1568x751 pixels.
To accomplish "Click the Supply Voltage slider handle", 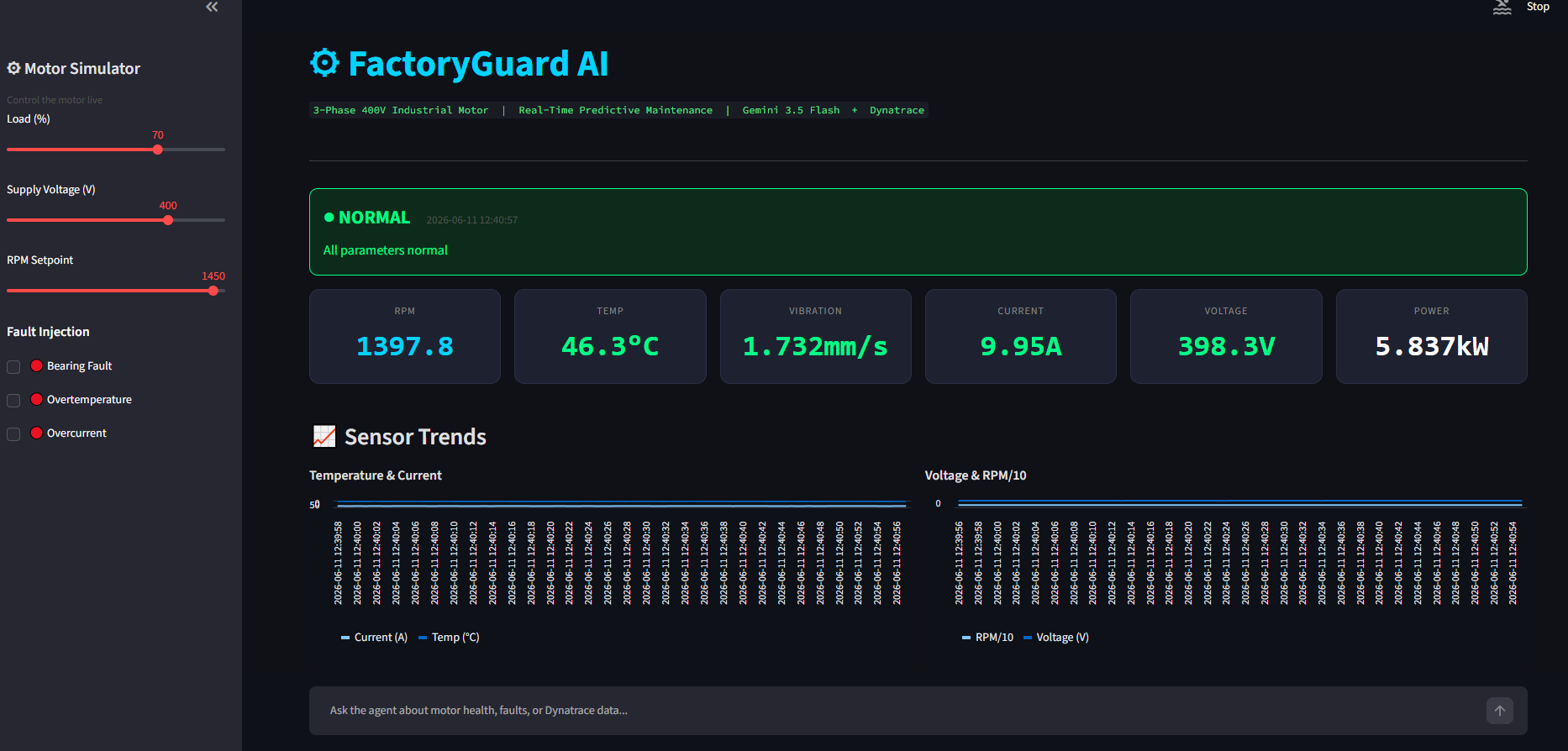I will [168, 220].
